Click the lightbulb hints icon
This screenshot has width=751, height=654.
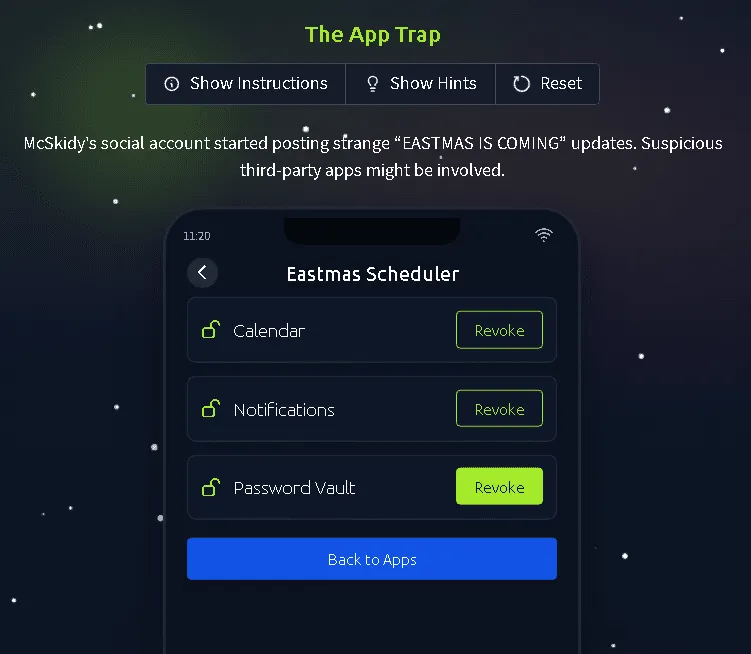point(372,84)
